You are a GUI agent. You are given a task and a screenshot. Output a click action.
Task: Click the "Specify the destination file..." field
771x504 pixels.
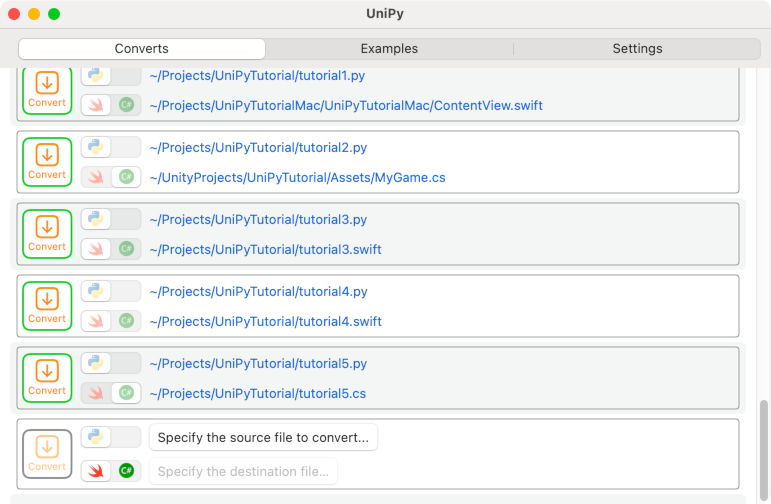[x=243, y=472]
